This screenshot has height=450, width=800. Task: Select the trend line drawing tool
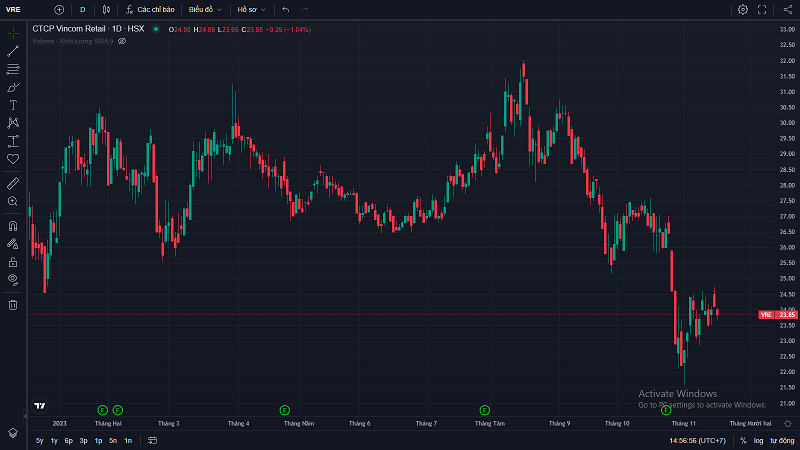13,51
